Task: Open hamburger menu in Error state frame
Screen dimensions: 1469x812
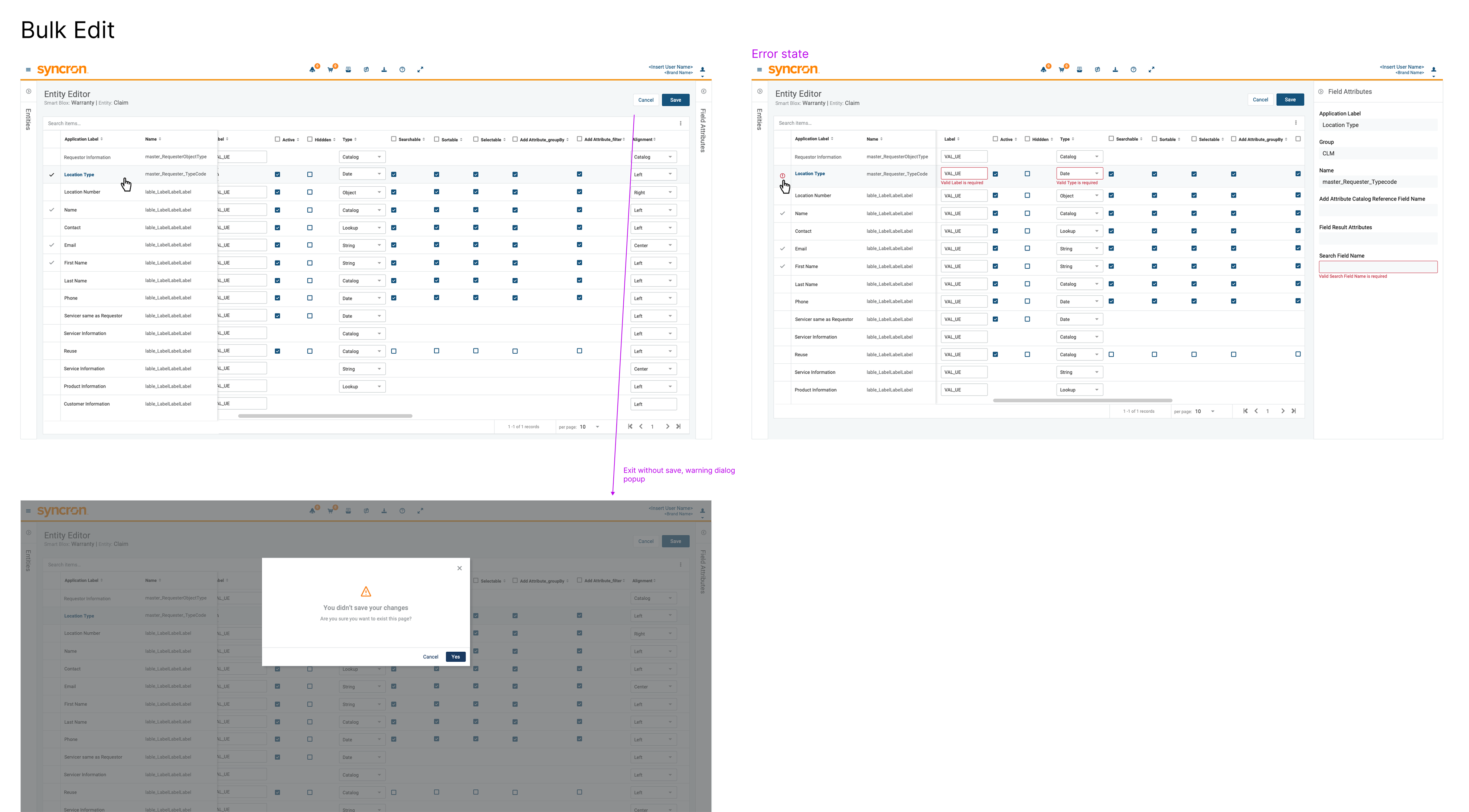Action: point(759,69)
